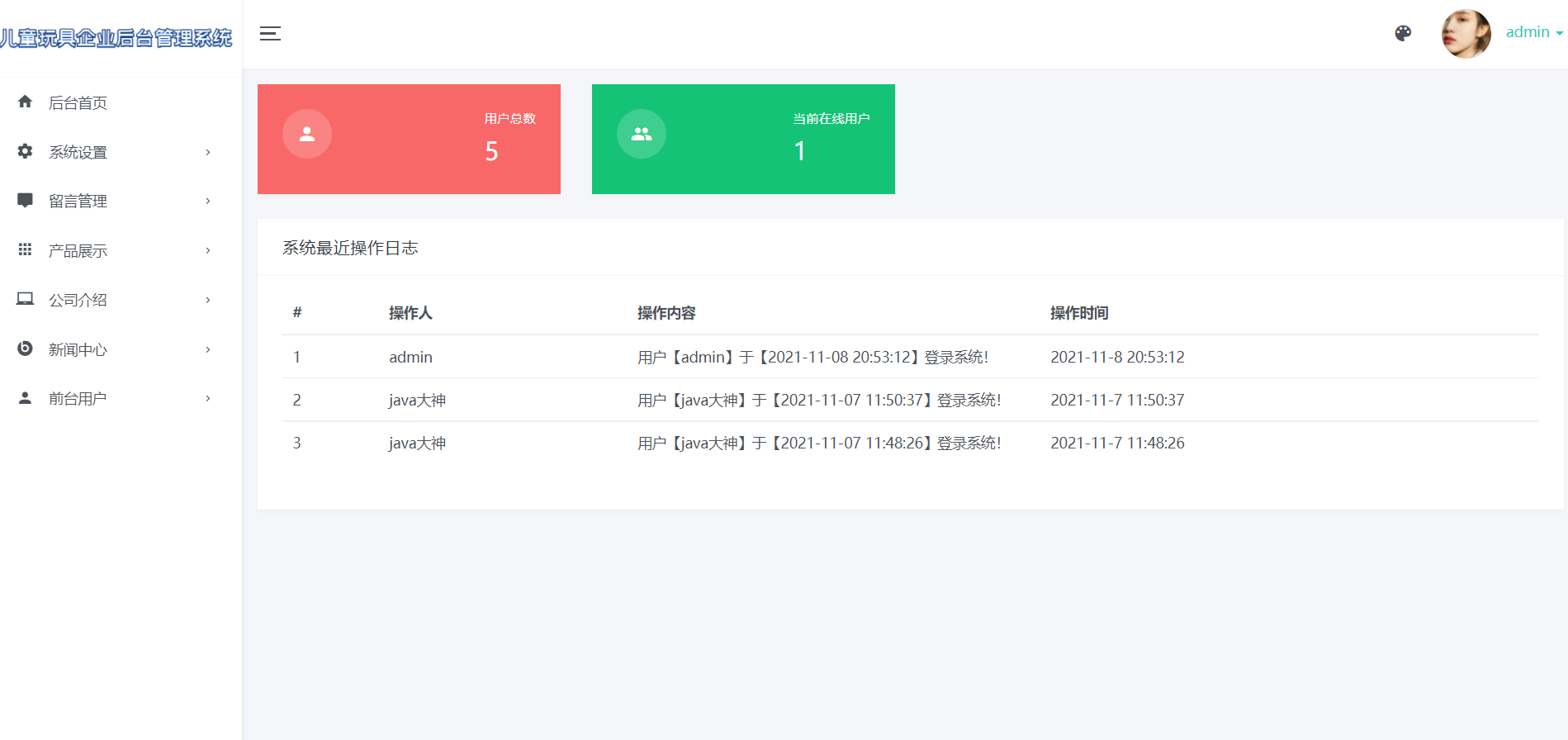The width and height of the screenshot is (1568, 740).
Task: Click row number 2 in the log table
Action: pos(296,400)
